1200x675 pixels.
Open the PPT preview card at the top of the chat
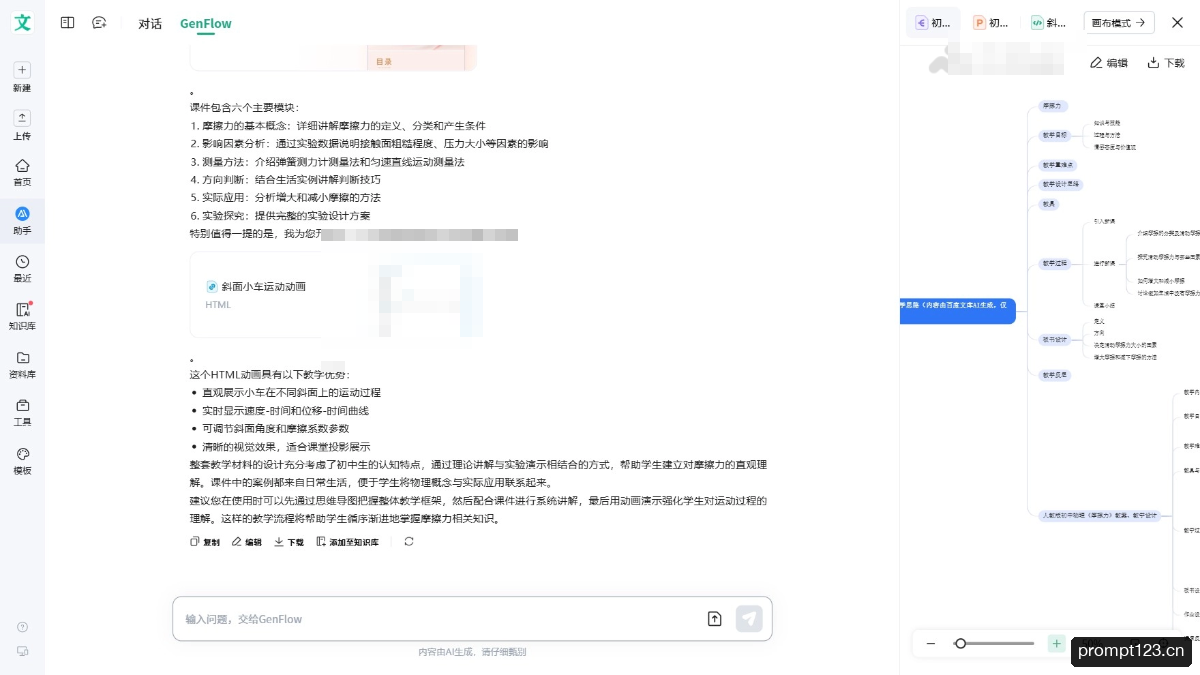(x=333, y=56)
